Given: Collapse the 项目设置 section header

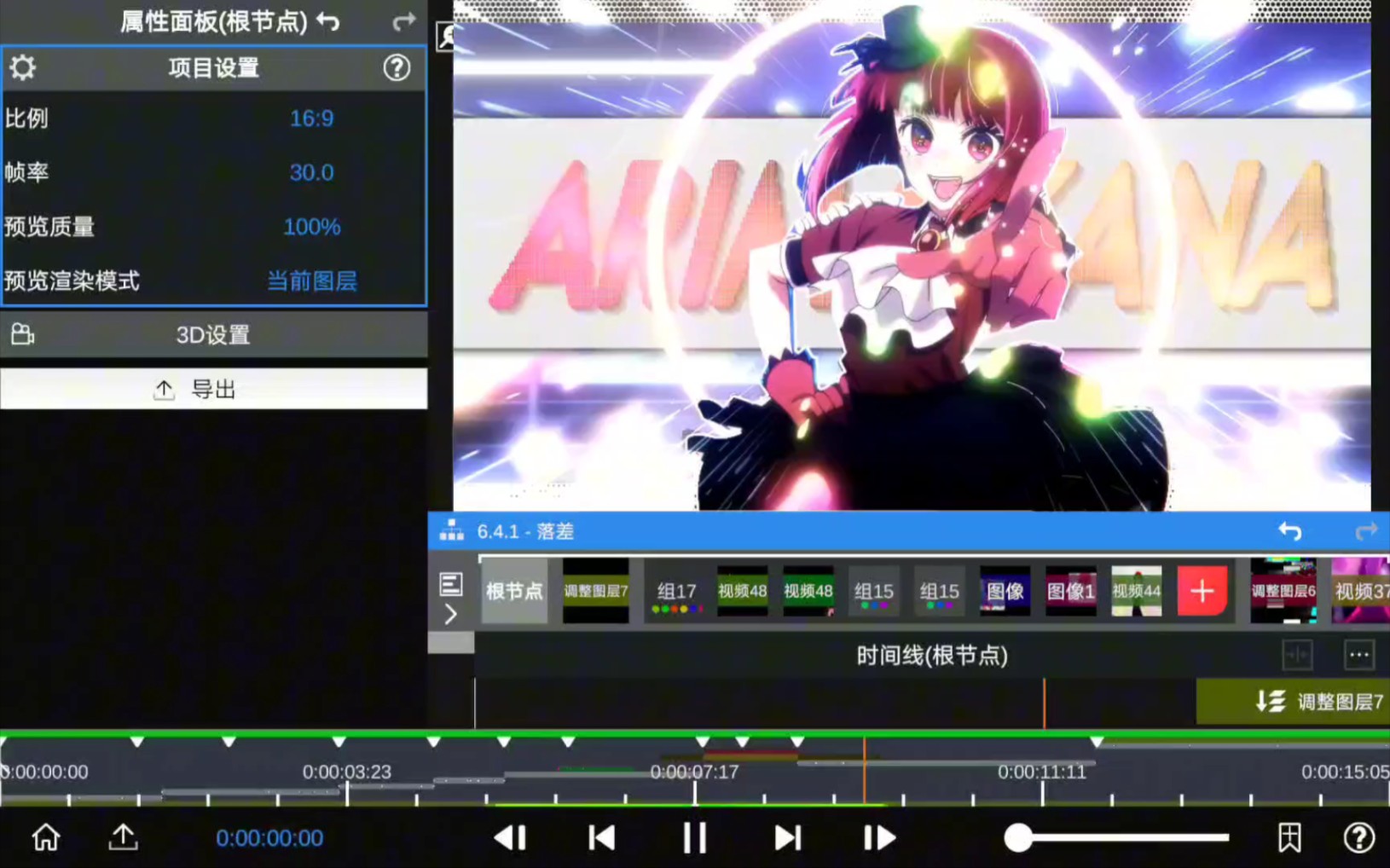Looking at the screenshot, I should tap(213, 68).
